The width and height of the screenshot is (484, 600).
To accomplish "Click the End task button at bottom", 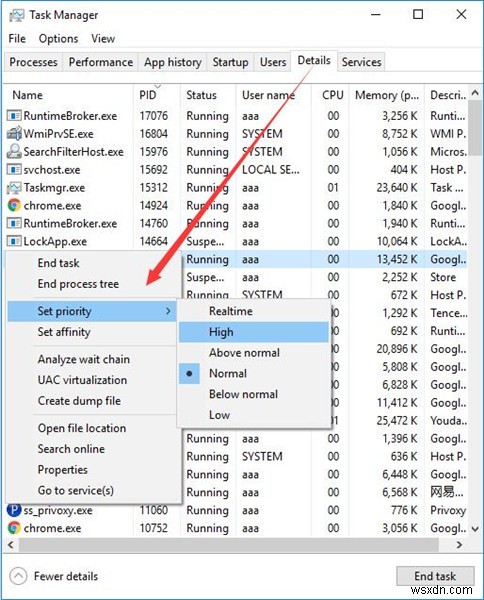I will pos(435,576).
